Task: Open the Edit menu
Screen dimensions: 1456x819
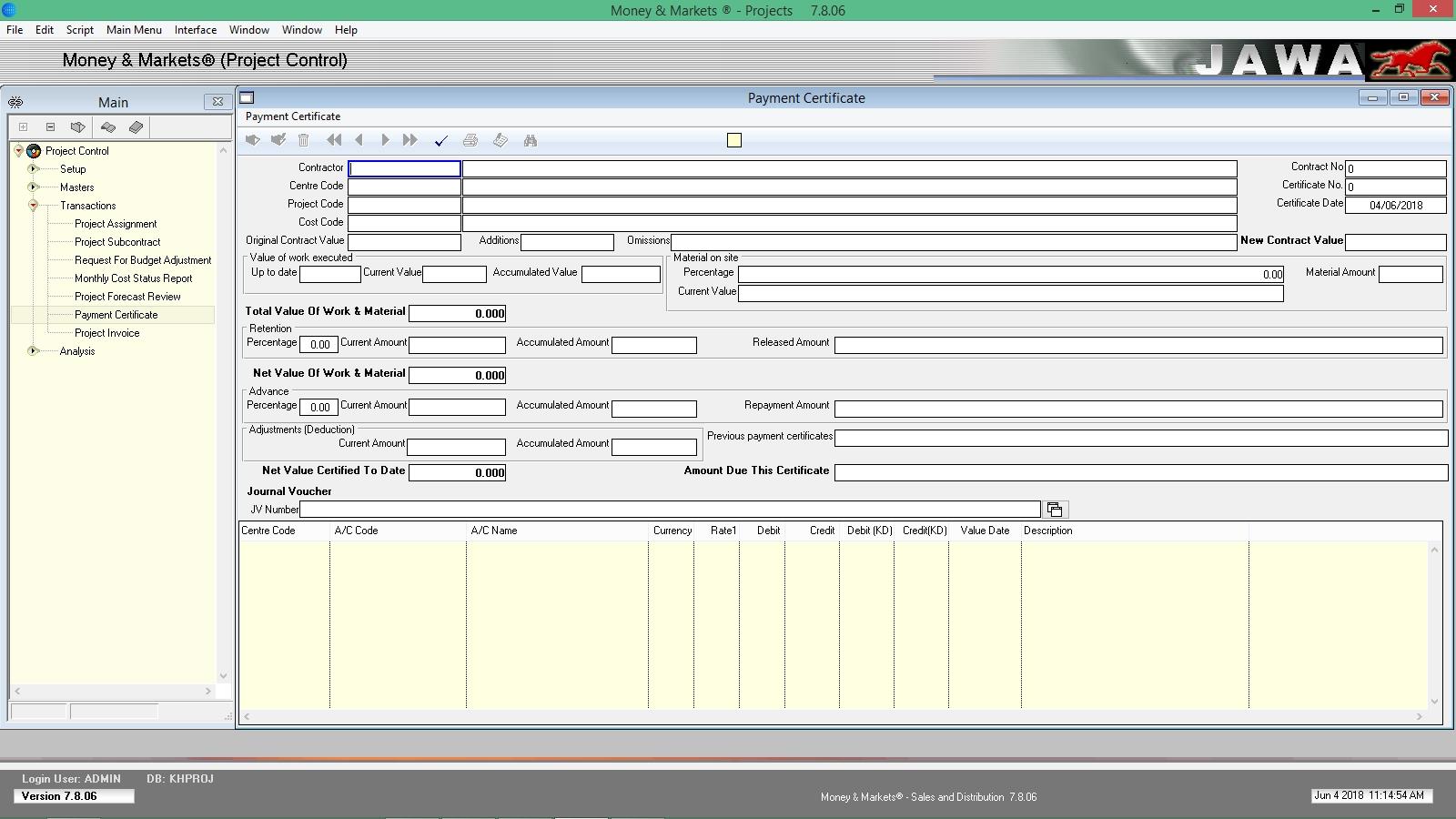Action: tap(44, 30)
